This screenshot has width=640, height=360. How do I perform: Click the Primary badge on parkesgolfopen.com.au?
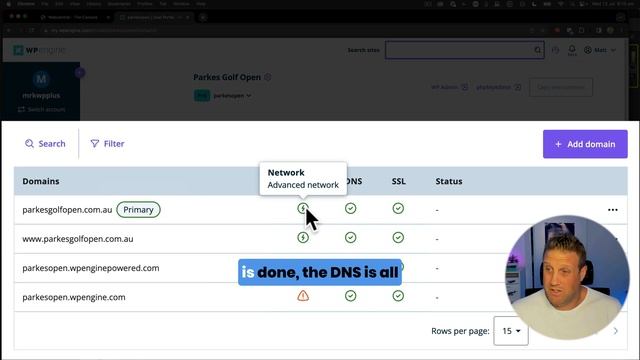(x=138, y=209)
